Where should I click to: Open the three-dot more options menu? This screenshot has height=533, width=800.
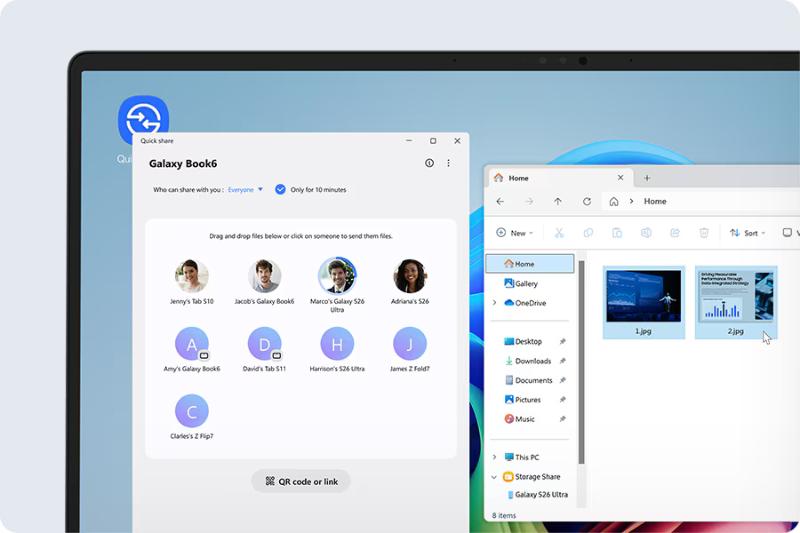(x=448, y=163)
